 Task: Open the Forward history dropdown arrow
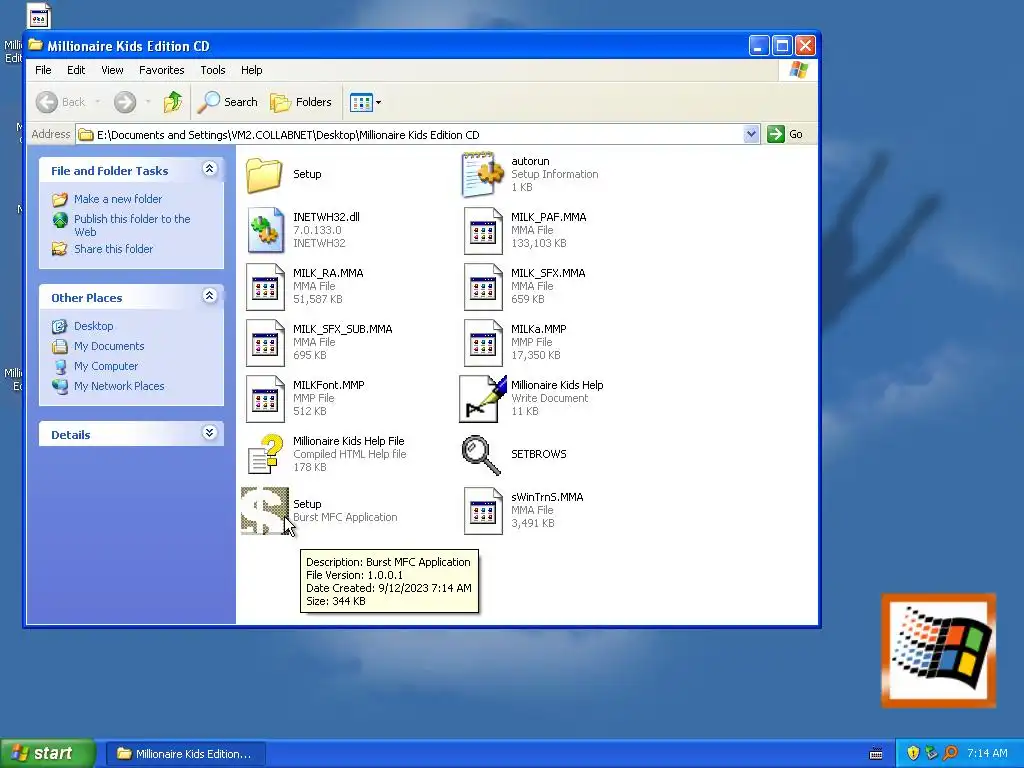148,102
